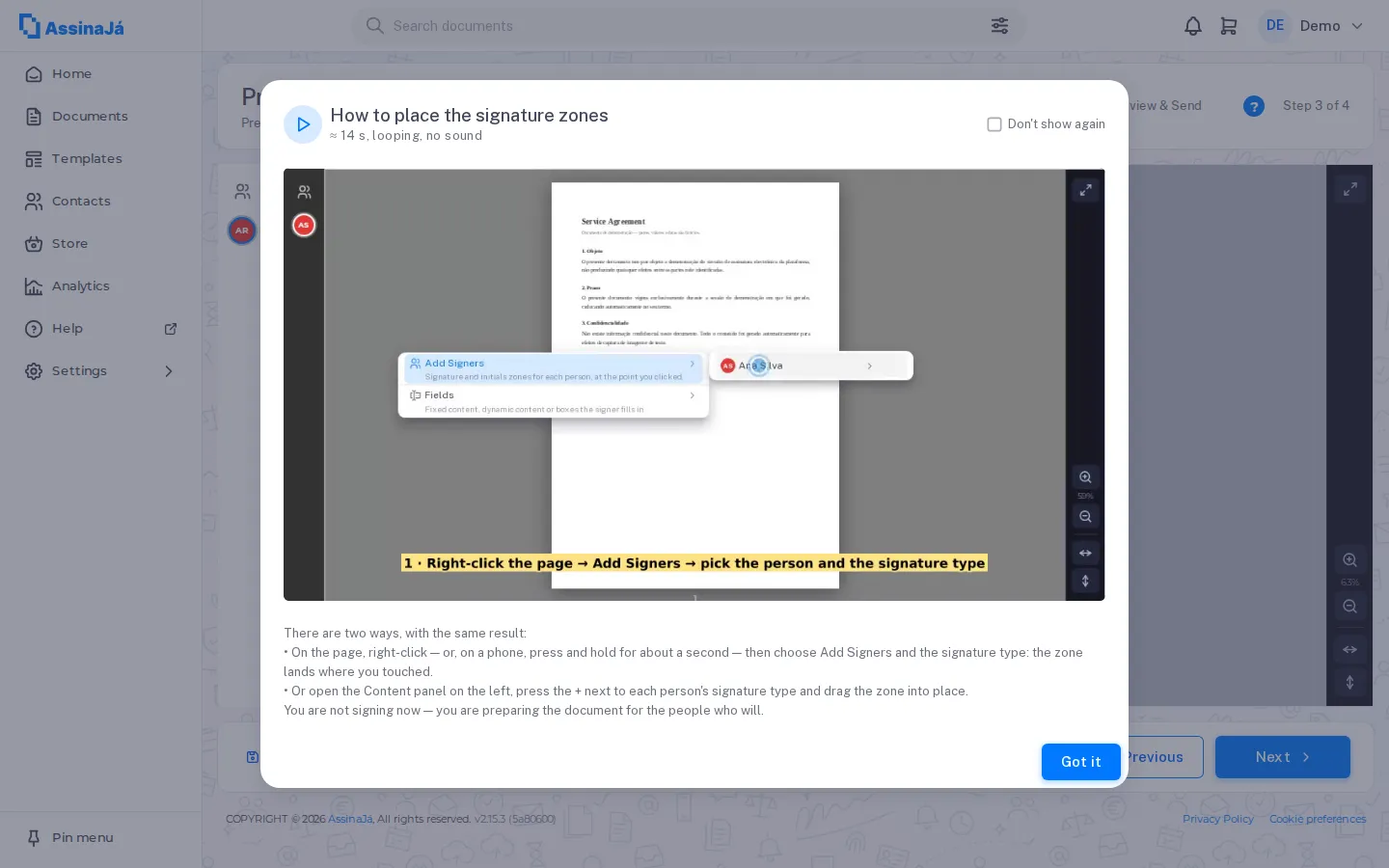
Task: Open the shopping cart icon
Action: (x=1229, y=26)
